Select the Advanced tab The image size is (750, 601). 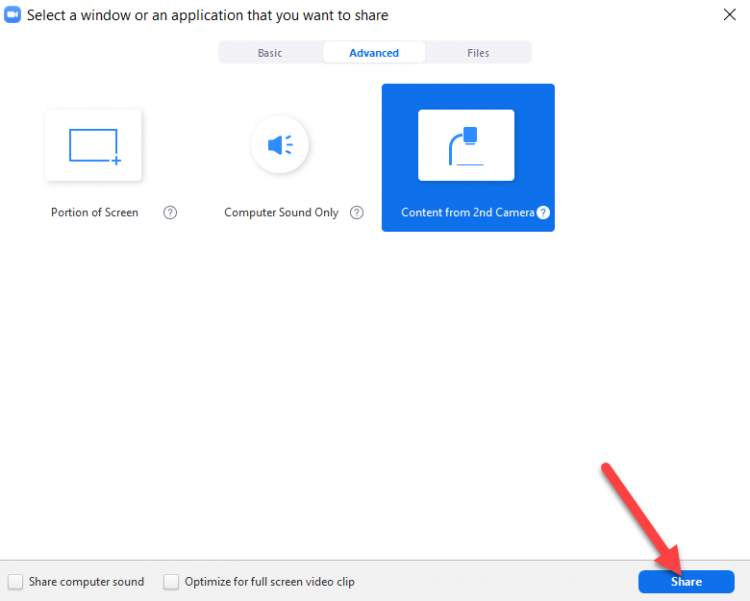point(374,53)
